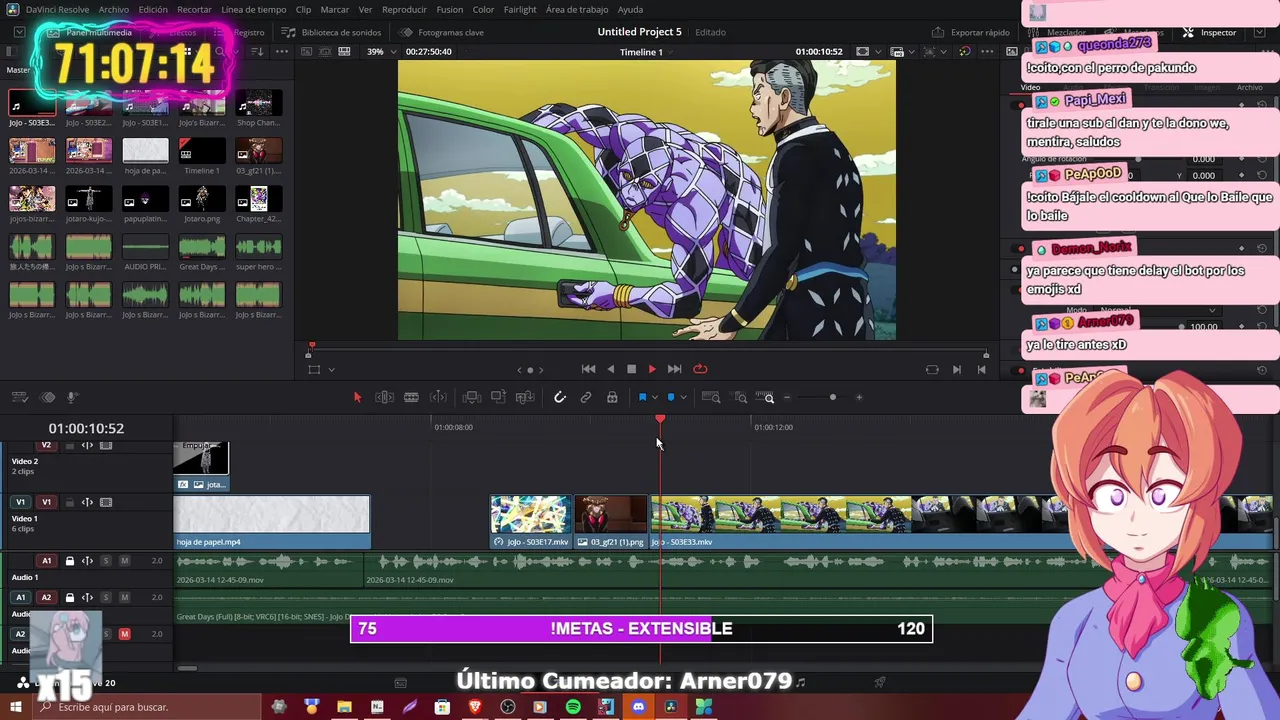Click the timeline timecode 01:00:10:52 field

coord(86,428)
